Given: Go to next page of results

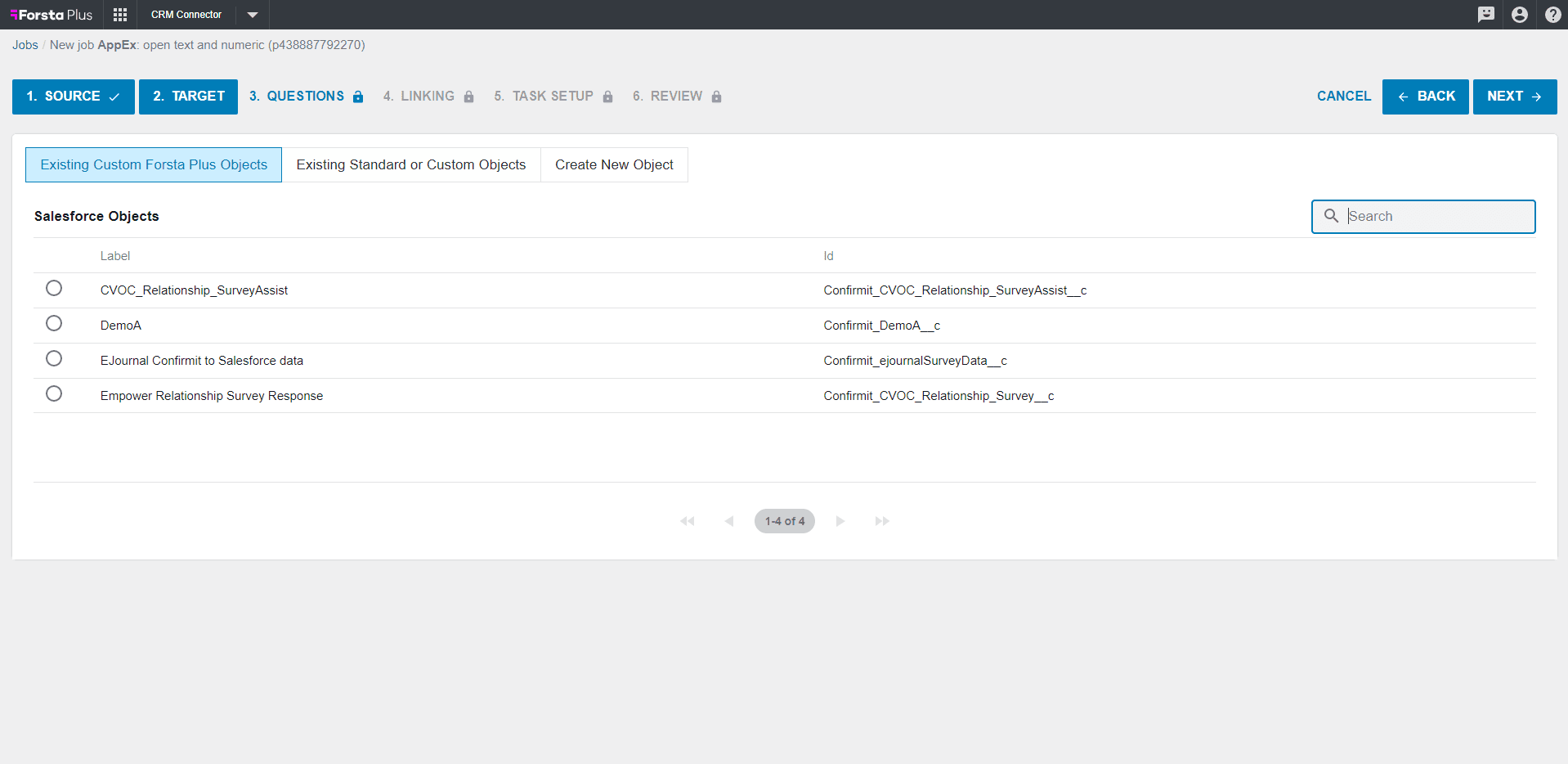Looking at the screenshot, I should (840, 521).
